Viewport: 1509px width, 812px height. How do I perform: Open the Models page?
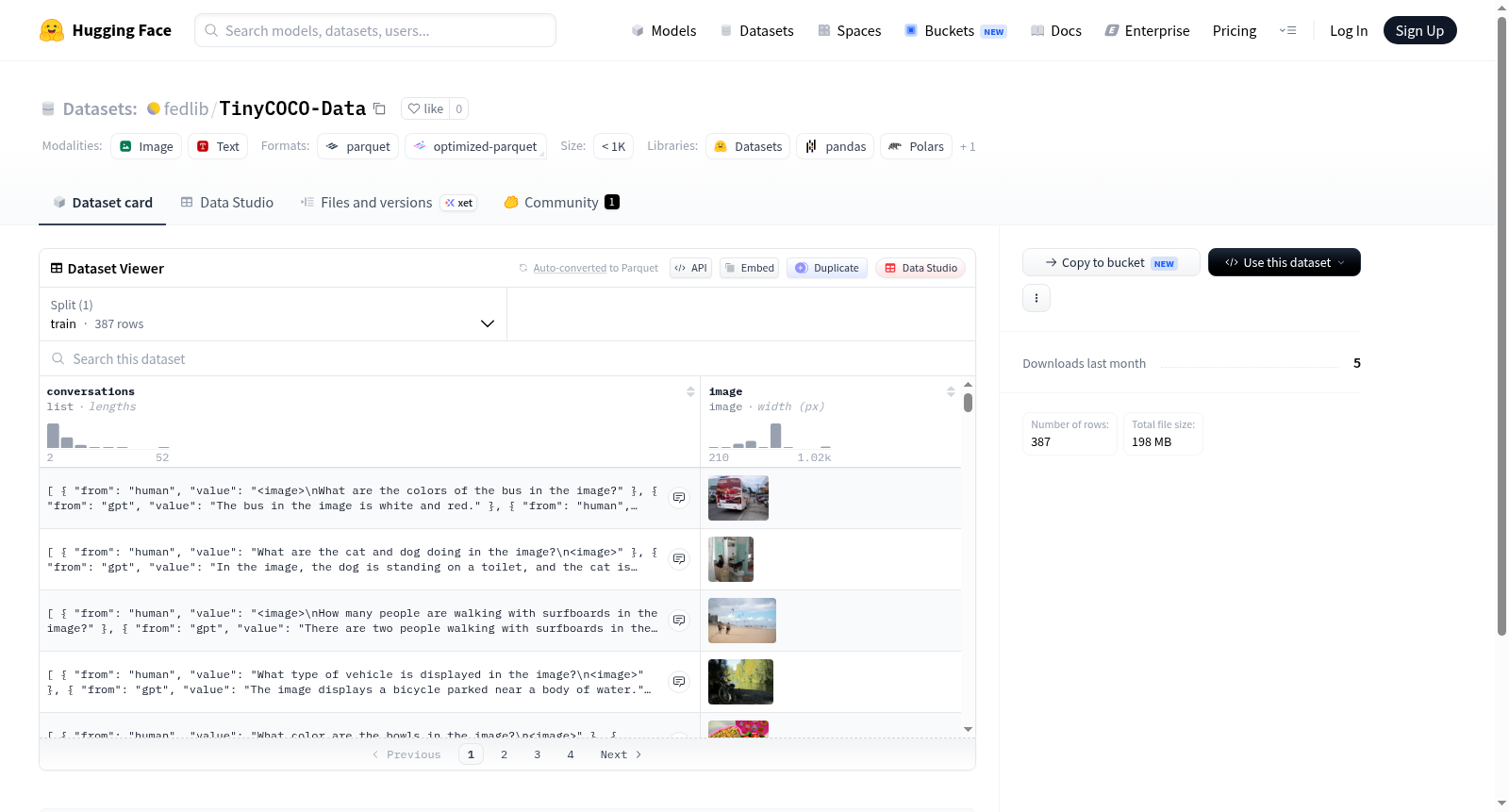point(664,30)
